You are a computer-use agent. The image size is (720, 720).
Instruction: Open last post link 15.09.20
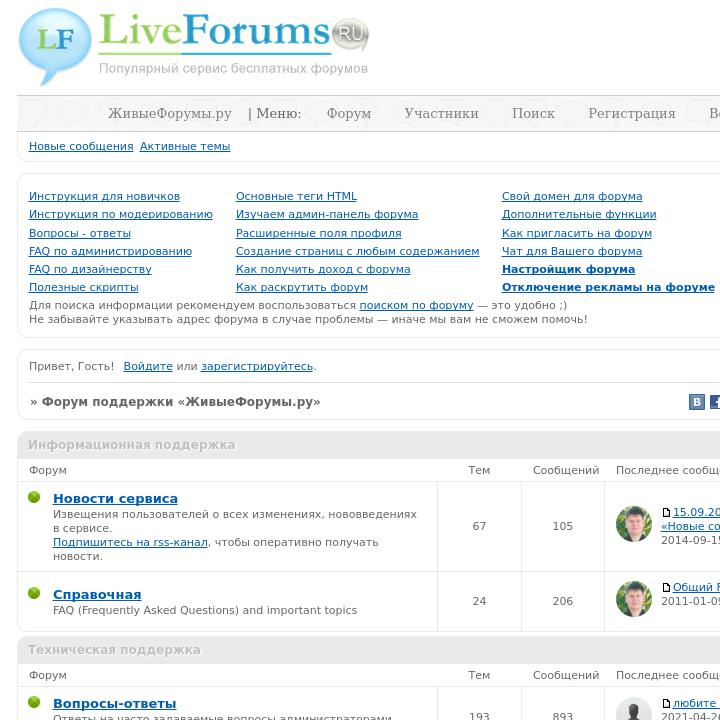click(696, 512)
